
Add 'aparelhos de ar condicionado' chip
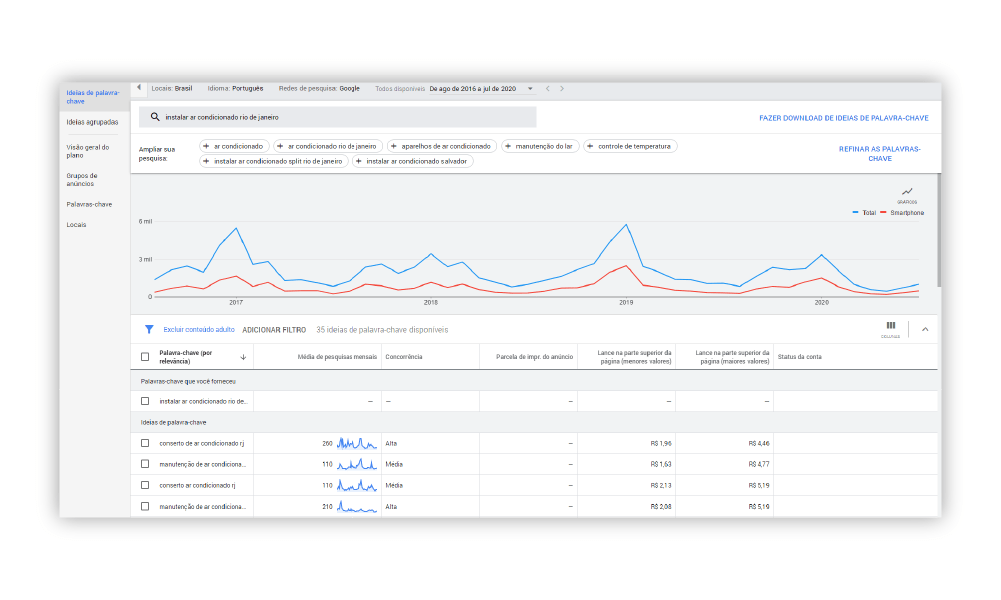point(442,146)
